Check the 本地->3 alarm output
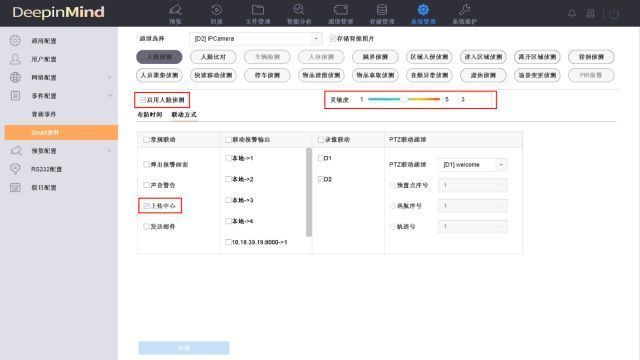 228,200
